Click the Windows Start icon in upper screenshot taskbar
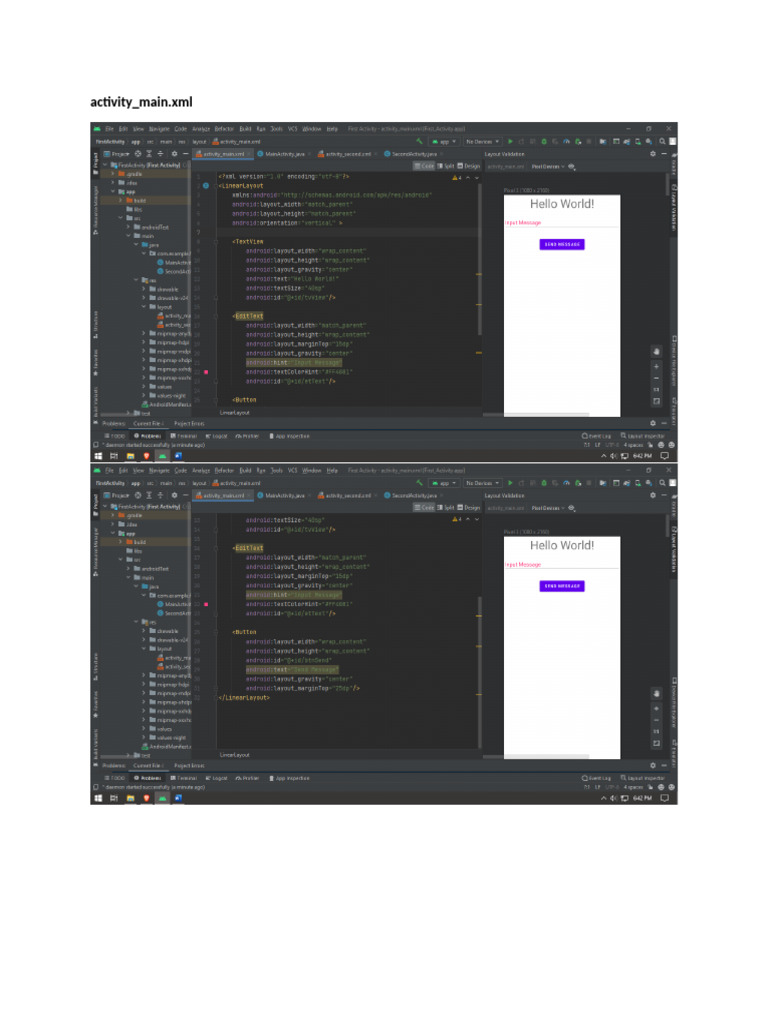This screenshot has width=768, height=1024. click(99, 456)
